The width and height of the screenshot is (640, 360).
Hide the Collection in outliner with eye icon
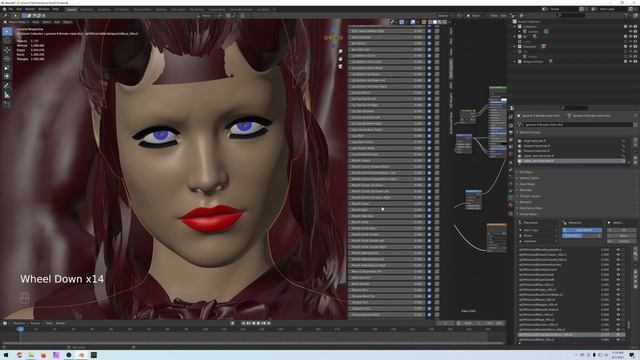(x=630, y=27)
